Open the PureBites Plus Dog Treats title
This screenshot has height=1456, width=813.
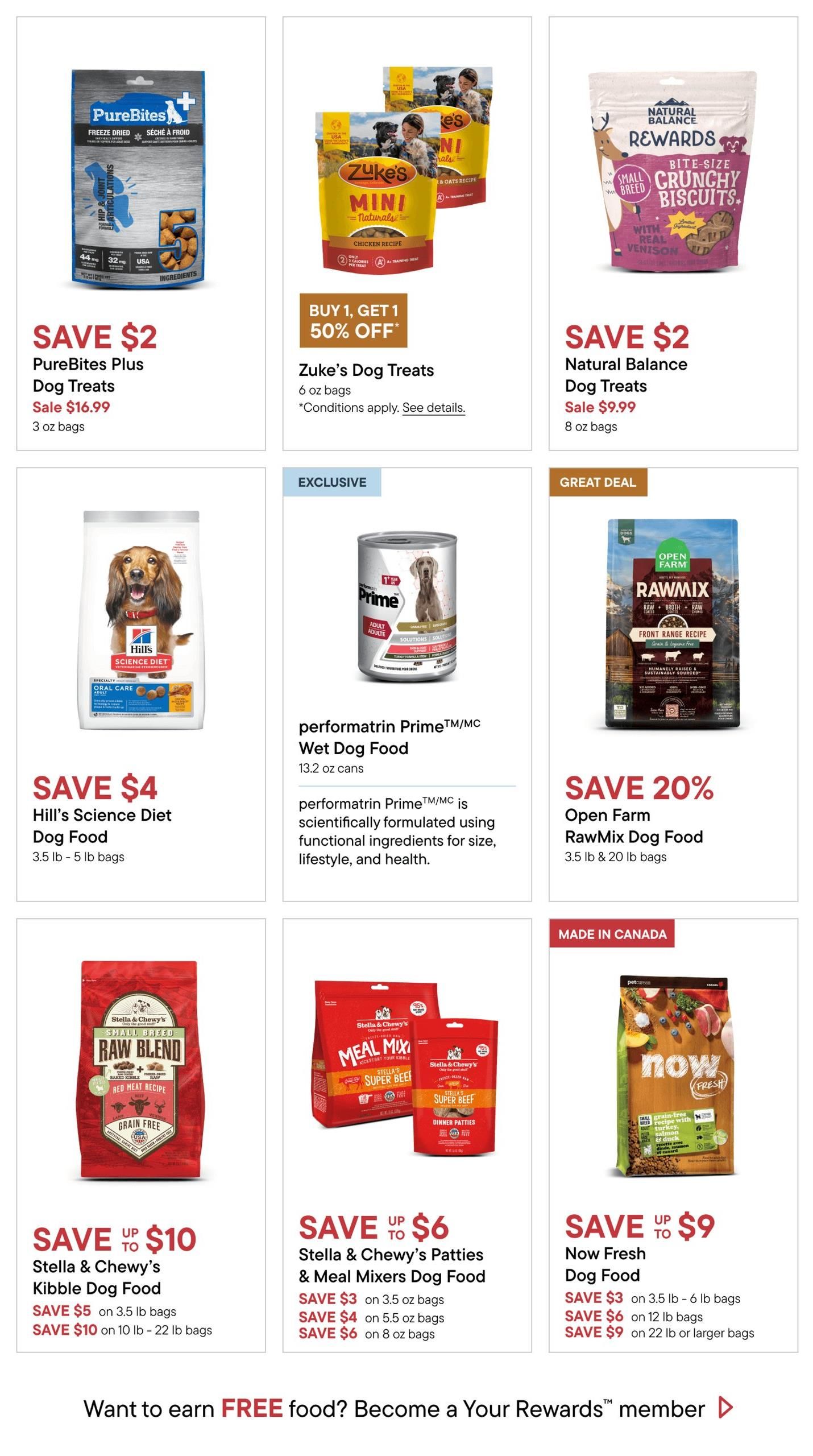[88, 375]
